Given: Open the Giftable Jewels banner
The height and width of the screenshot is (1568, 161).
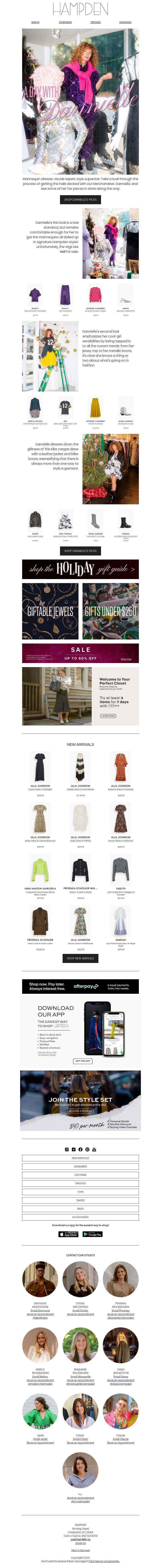Looking at the screenshot, I should point(51,611).
